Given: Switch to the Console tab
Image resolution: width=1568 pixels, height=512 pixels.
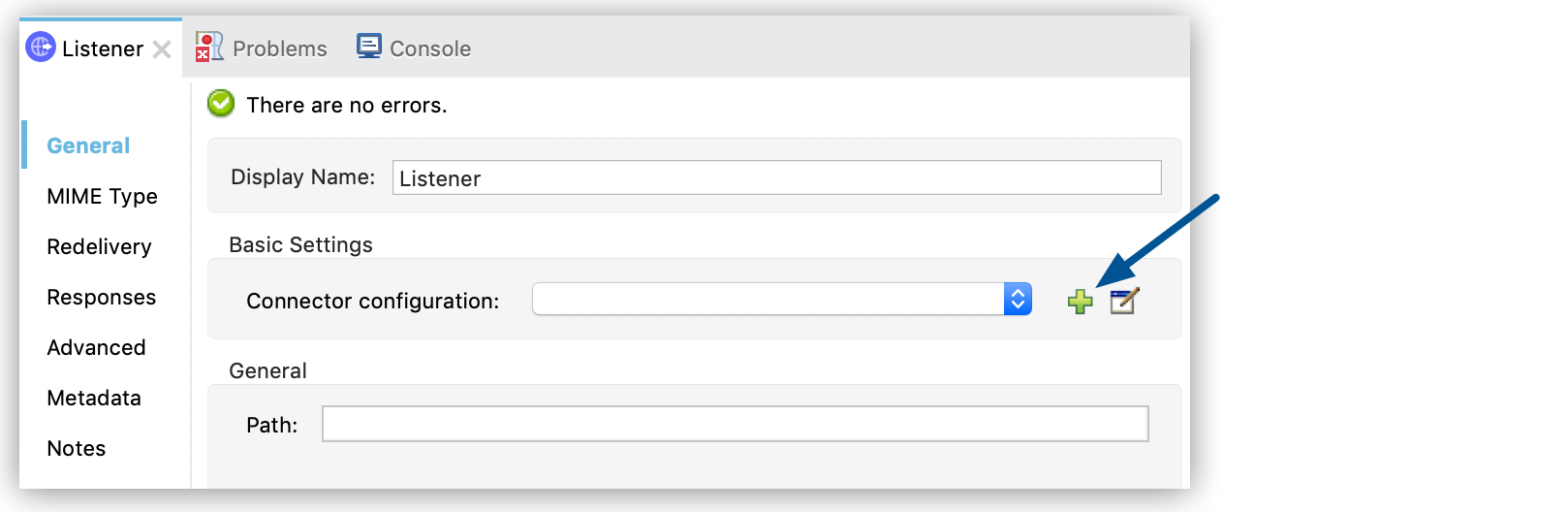Looking at the screenshot, I should click(x=429, y=48).
